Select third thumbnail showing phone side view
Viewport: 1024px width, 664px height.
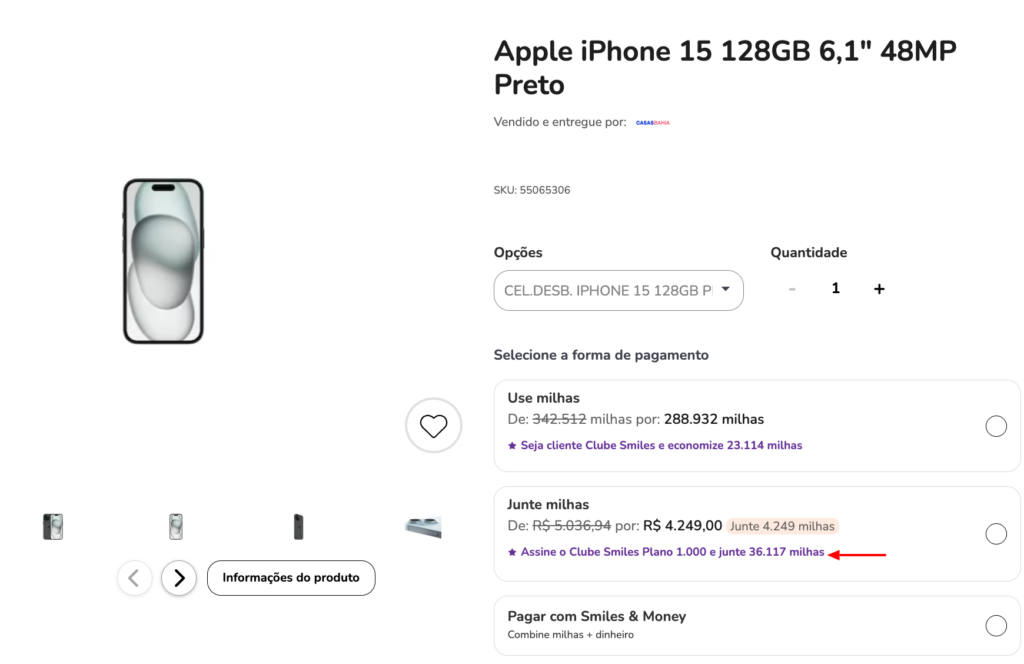[x=298, y=526]
